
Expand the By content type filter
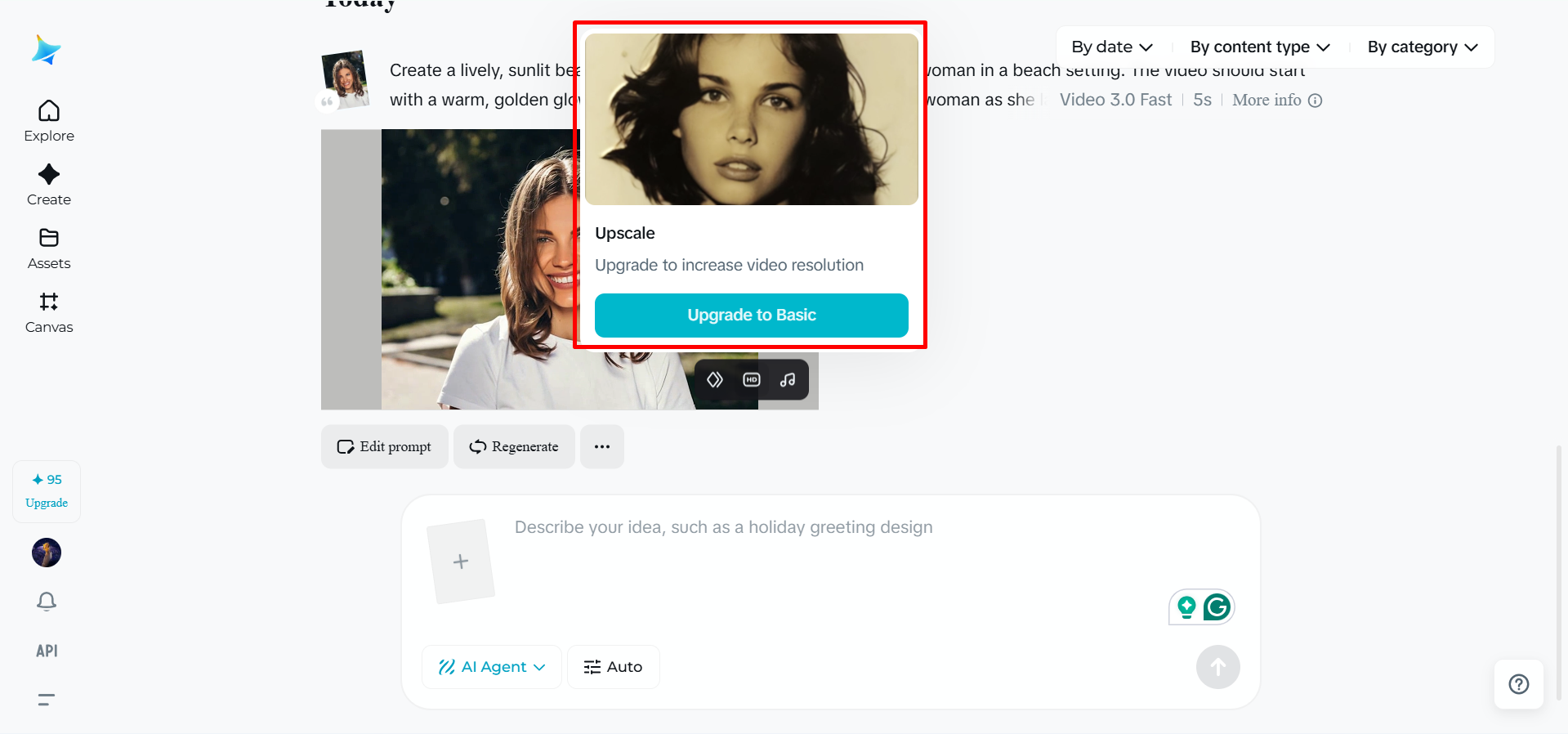(1259, 47)
